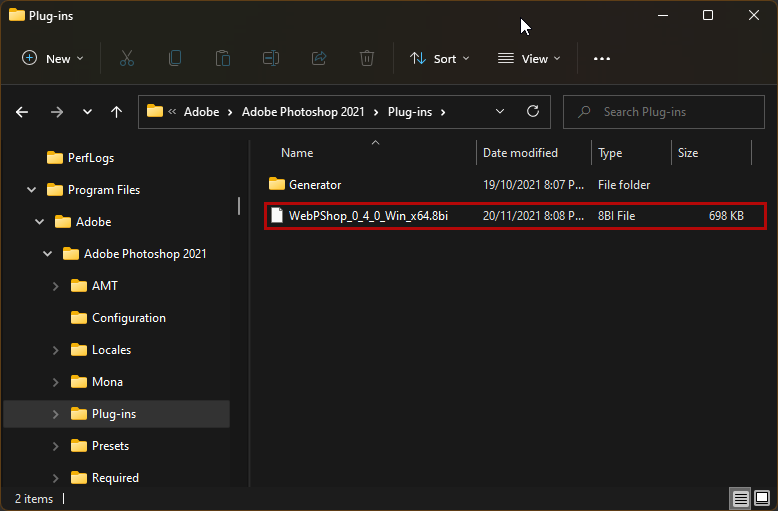Select AMT folder in tree
Screen dimensions: 778x511
click(x=105, y=286)
